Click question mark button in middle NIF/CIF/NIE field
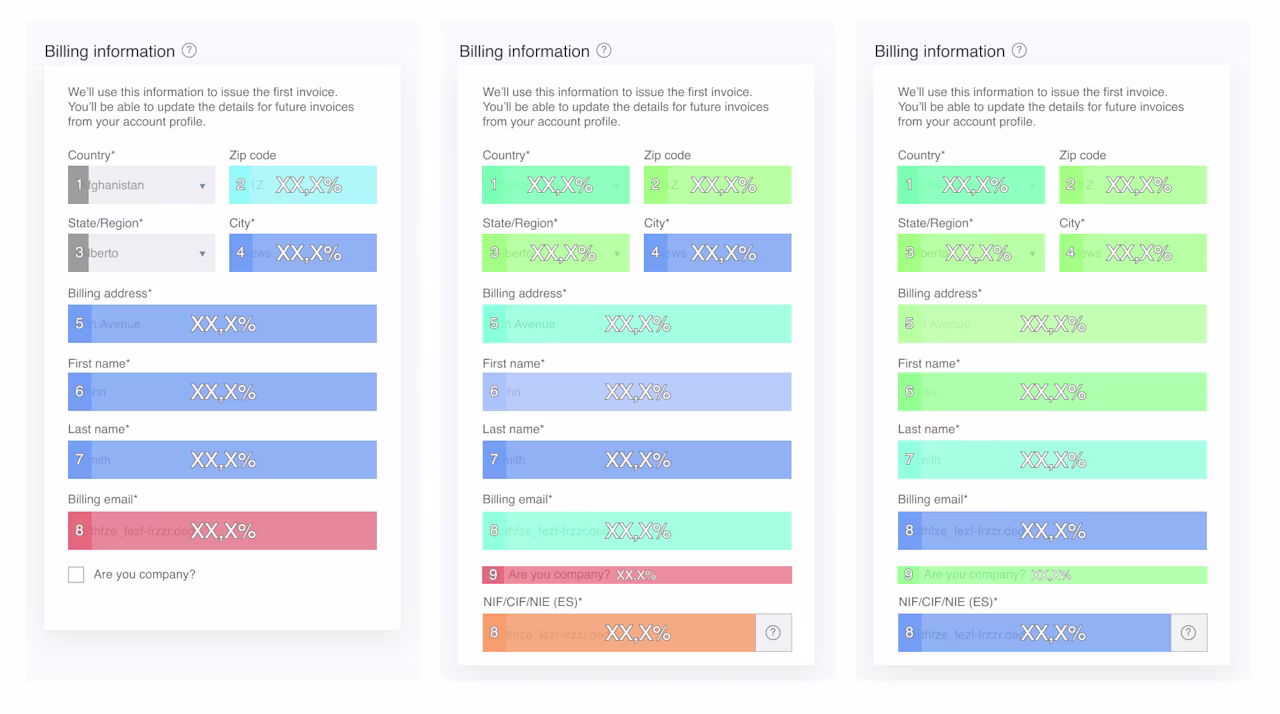 [773, 633]
